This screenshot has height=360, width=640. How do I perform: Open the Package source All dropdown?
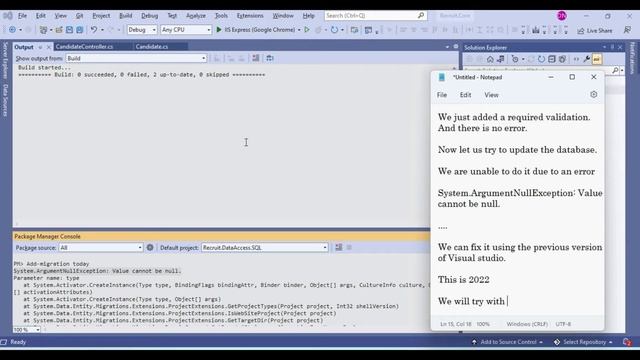pyautogui.click(x=101, y=248)
